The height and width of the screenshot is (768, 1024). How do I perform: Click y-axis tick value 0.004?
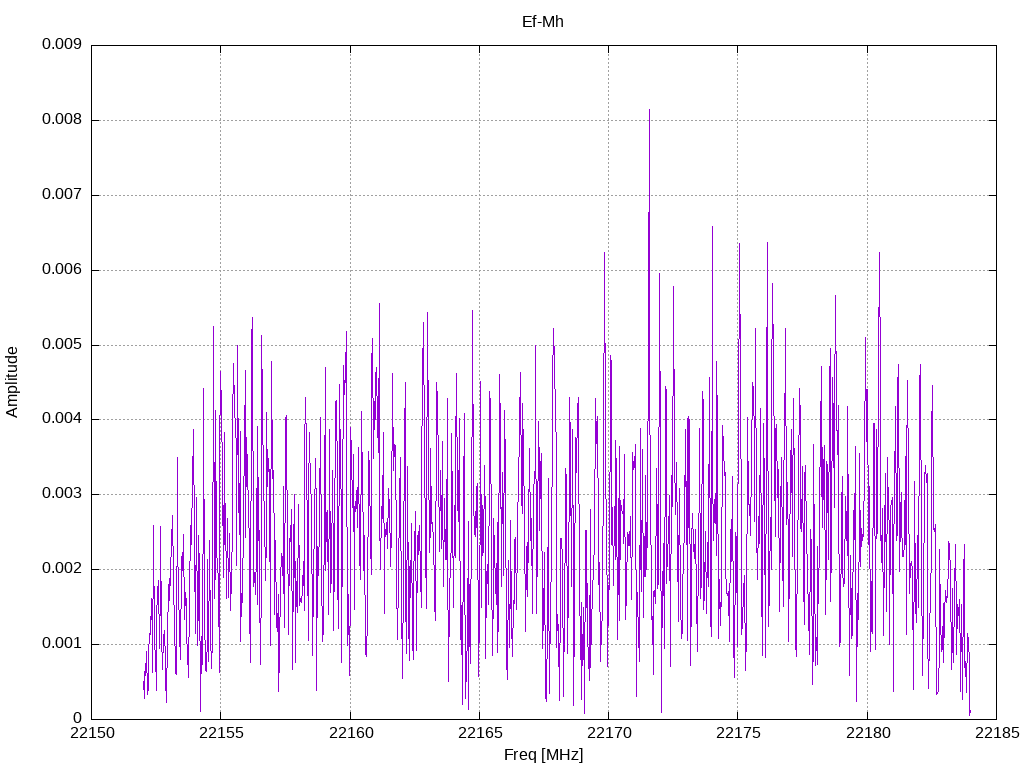(x=62, y=419)
